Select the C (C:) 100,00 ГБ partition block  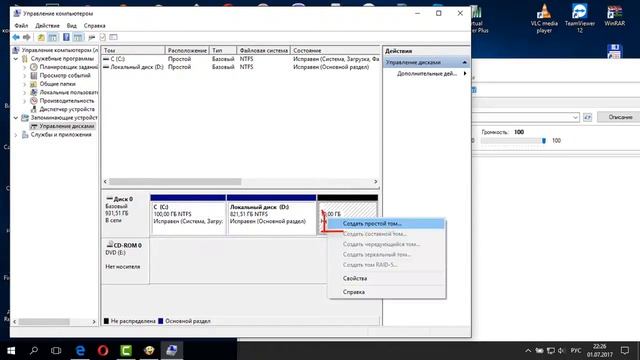pyautogui.click(x=188, y=215)
